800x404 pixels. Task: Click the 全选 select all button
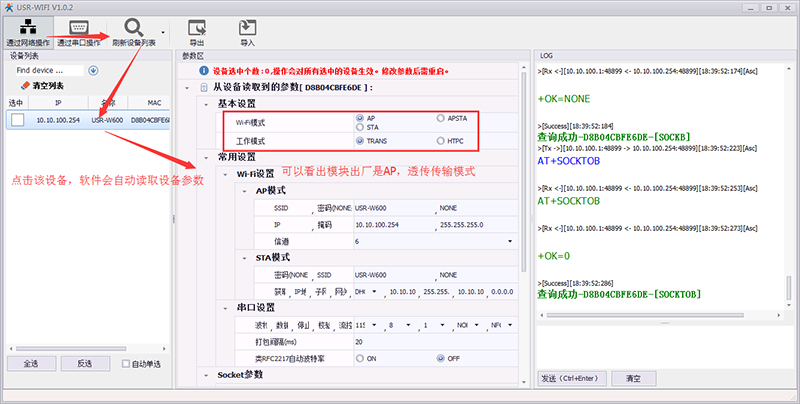tap(30, 363)
